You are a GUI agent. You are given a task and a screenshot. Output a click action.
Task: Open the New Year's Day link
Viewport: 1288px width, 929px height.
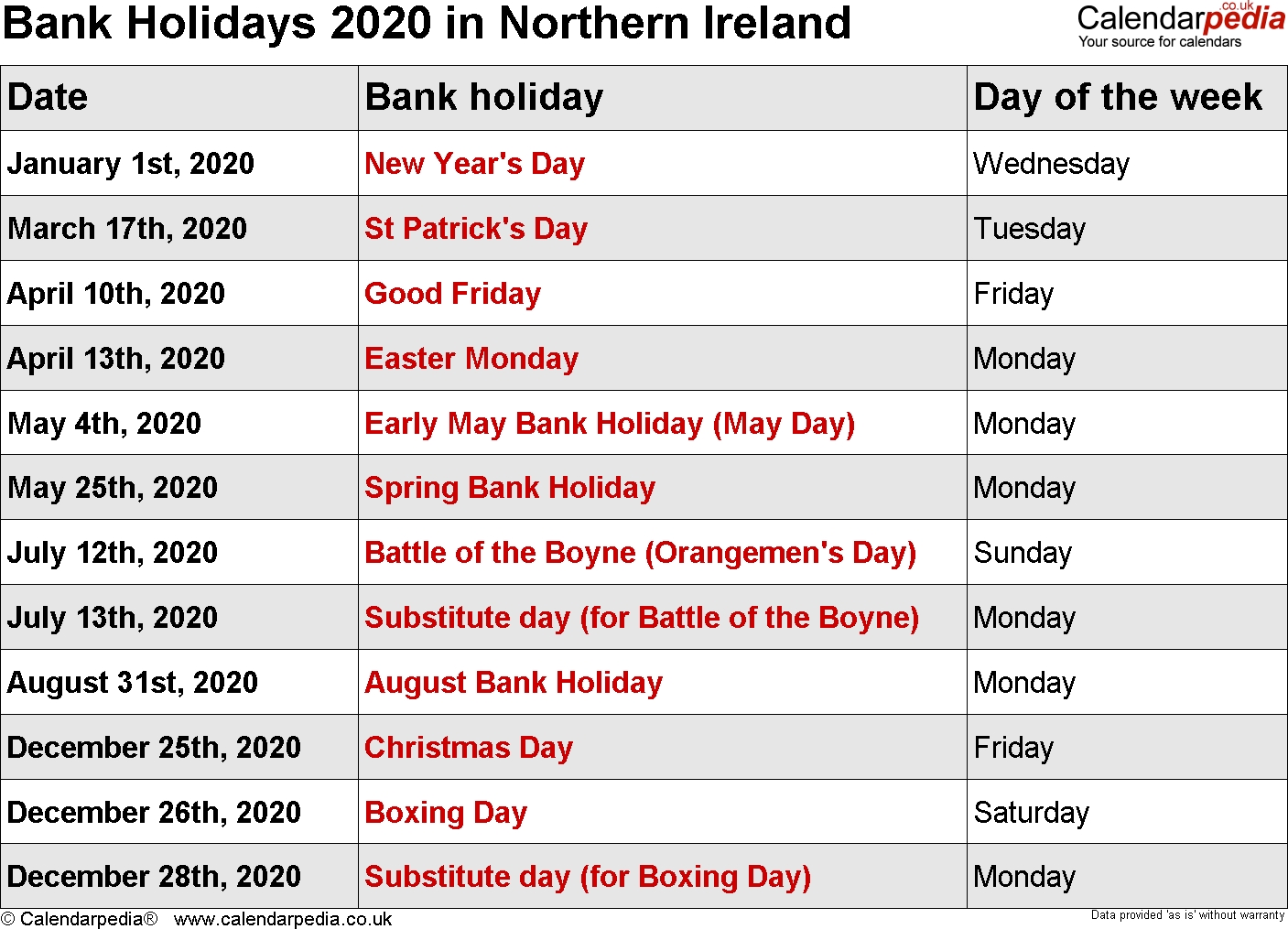click(x=474, y=164)
